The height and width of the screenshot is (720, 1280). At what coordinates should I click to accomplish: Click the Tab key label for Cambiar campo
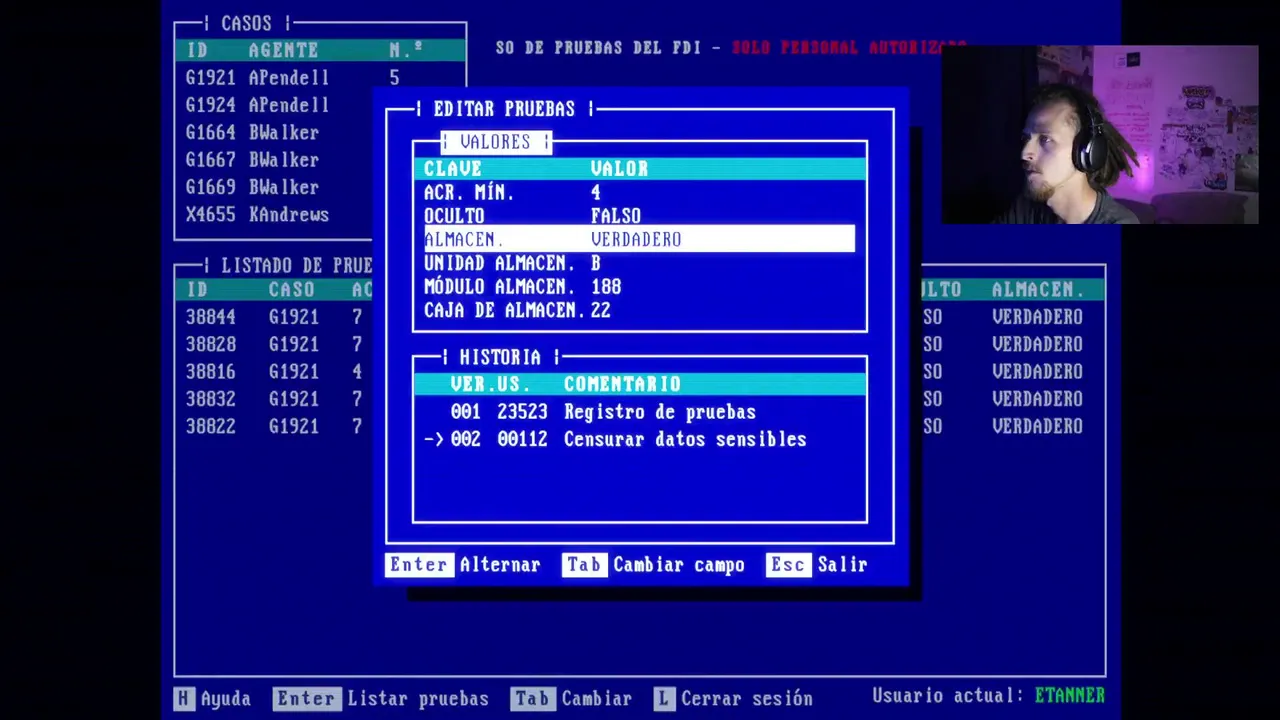pyautogui.click(x=584, y=565)
